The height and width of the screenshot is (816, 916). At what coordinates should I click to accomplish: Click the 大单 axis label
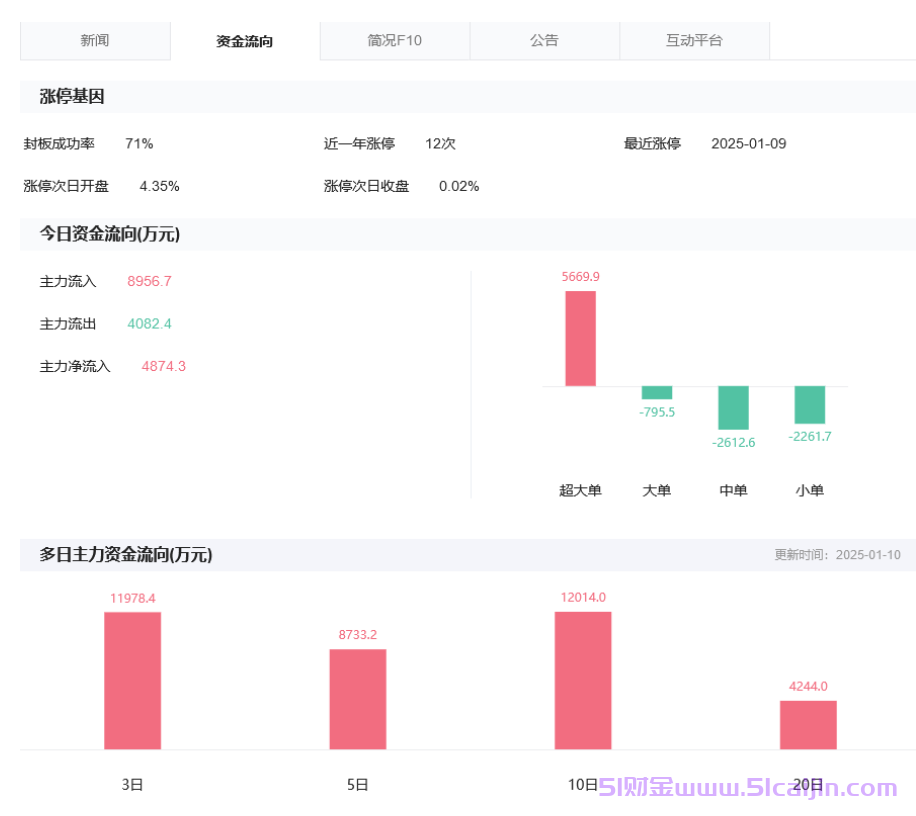[657, 490]
